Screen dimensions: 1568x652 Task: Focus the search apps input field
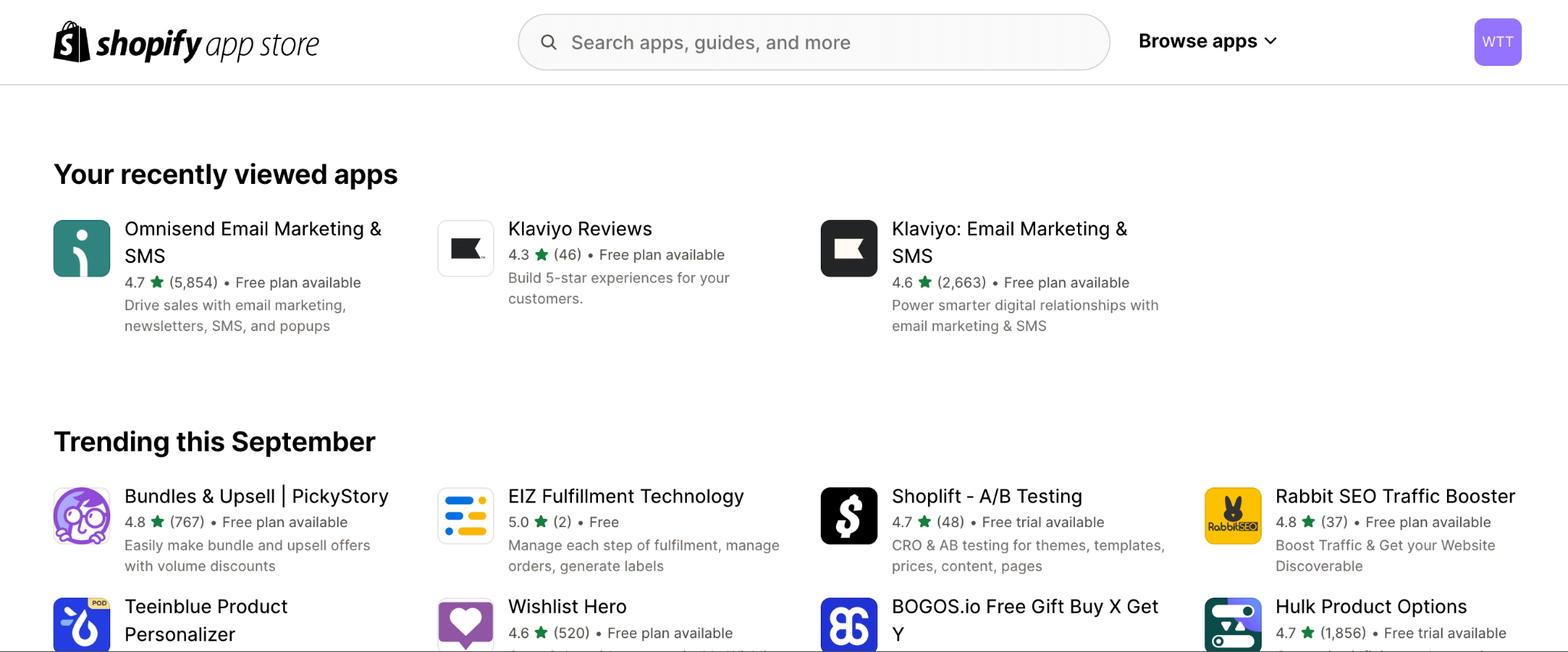[814, 42]
